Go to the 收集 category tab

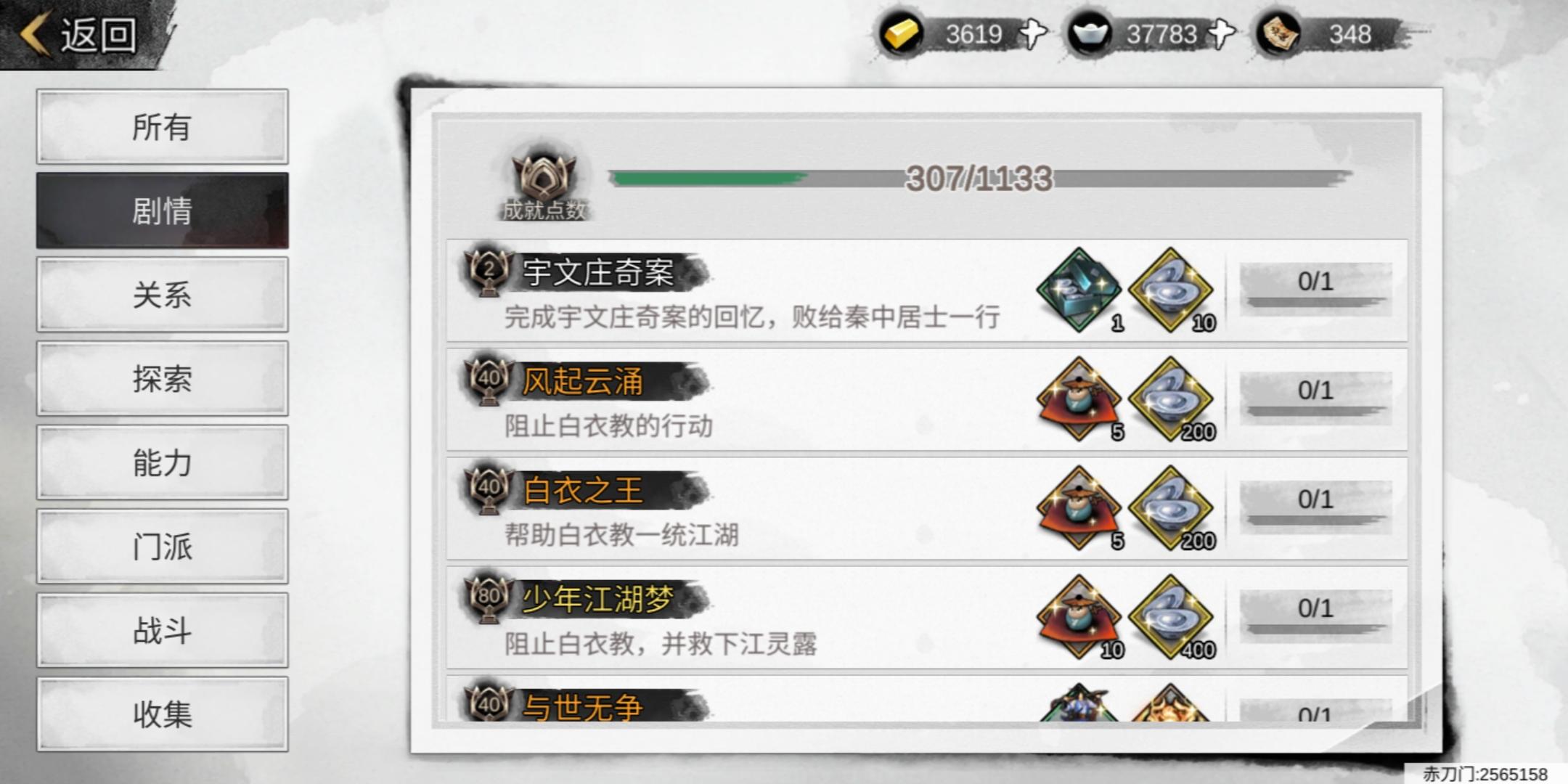coord(163,714)
